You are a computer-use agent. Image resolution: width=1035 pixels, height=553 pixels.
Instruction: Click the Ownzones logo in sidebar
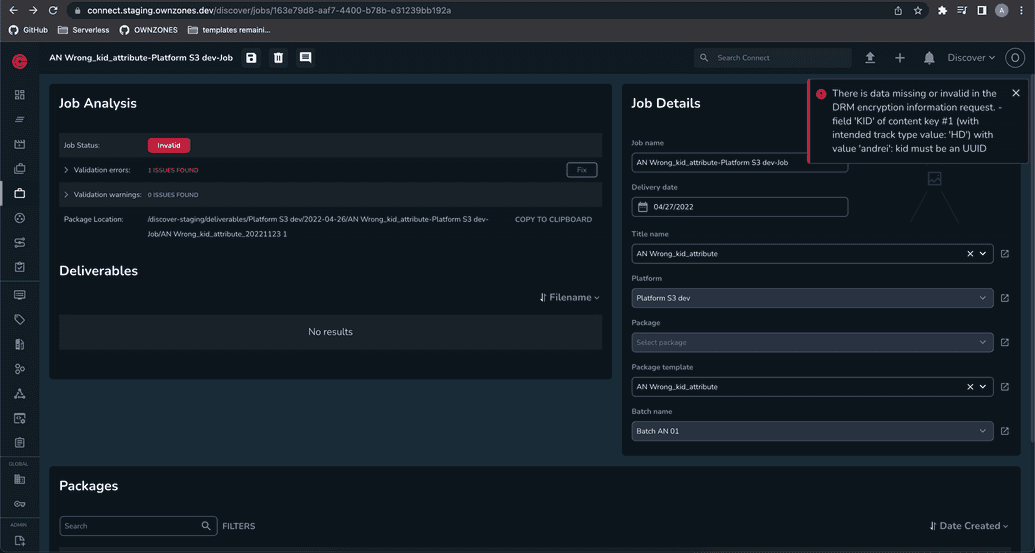click(x=20, y=61)
